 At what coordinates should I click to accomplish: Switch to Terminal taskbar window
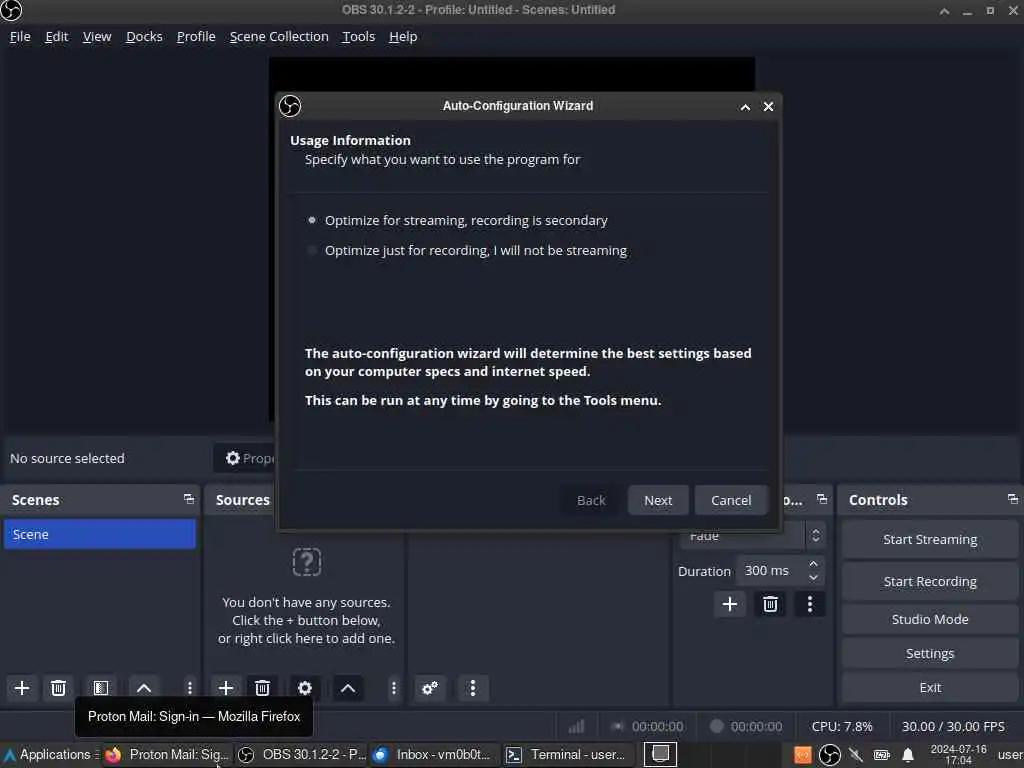tap(568, 754)
